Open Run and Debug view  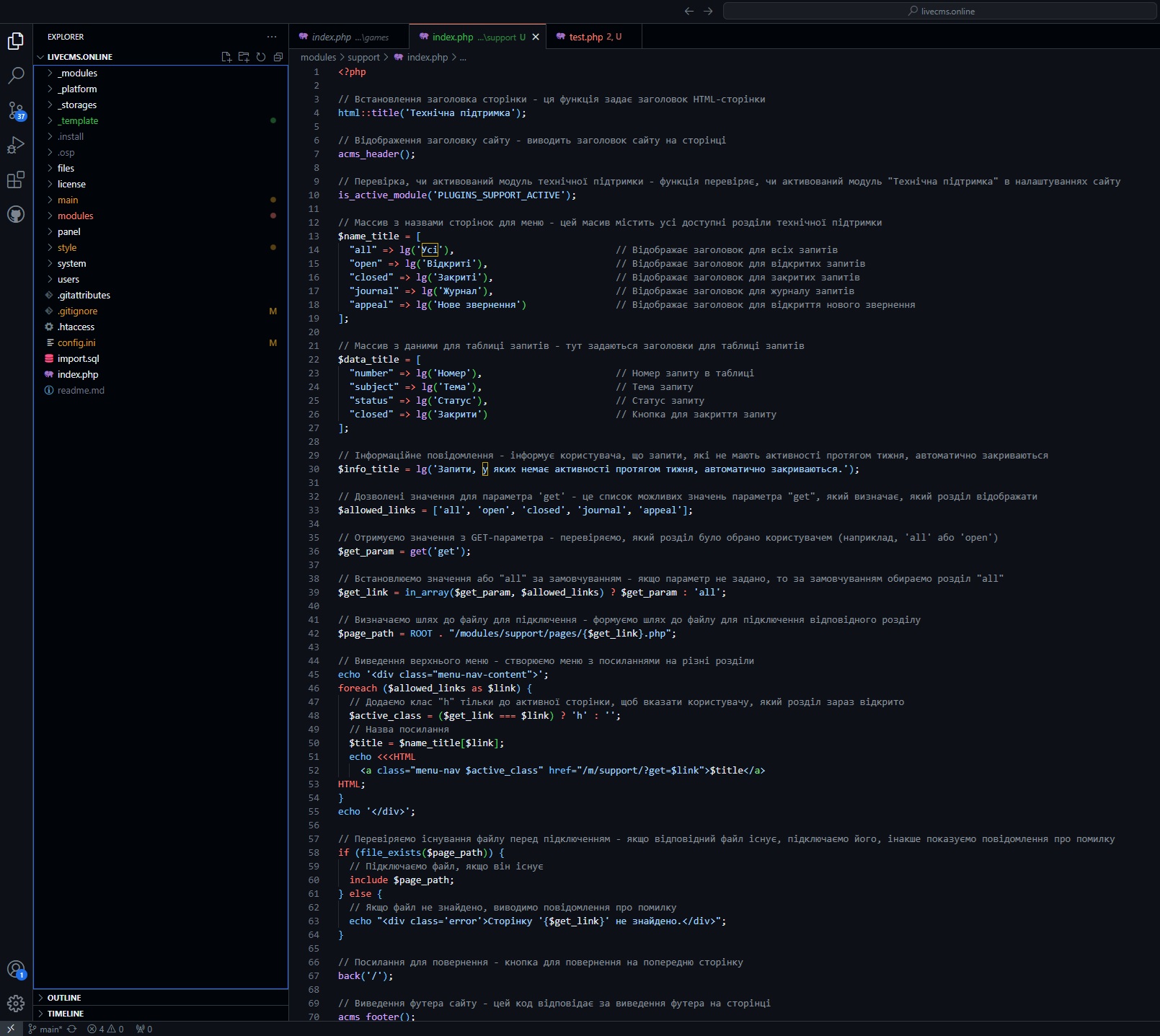click(x=16, y=145)
